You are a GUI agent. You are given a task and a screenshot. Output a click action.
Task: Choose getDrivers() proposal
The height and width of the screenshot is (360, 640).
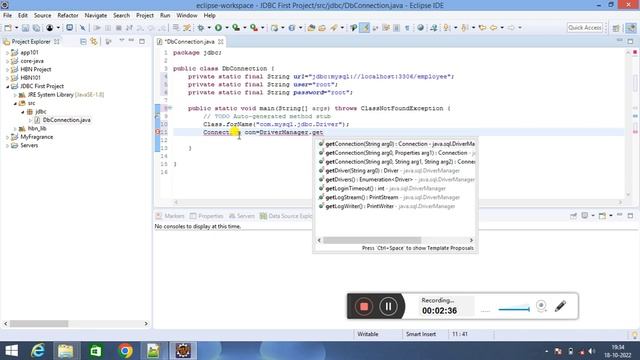click(x=396, y=180)
